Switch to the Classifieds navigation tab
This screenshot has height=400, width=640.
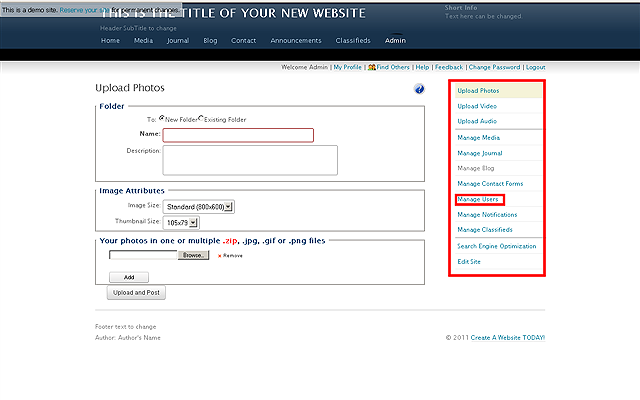click(353, 41)
